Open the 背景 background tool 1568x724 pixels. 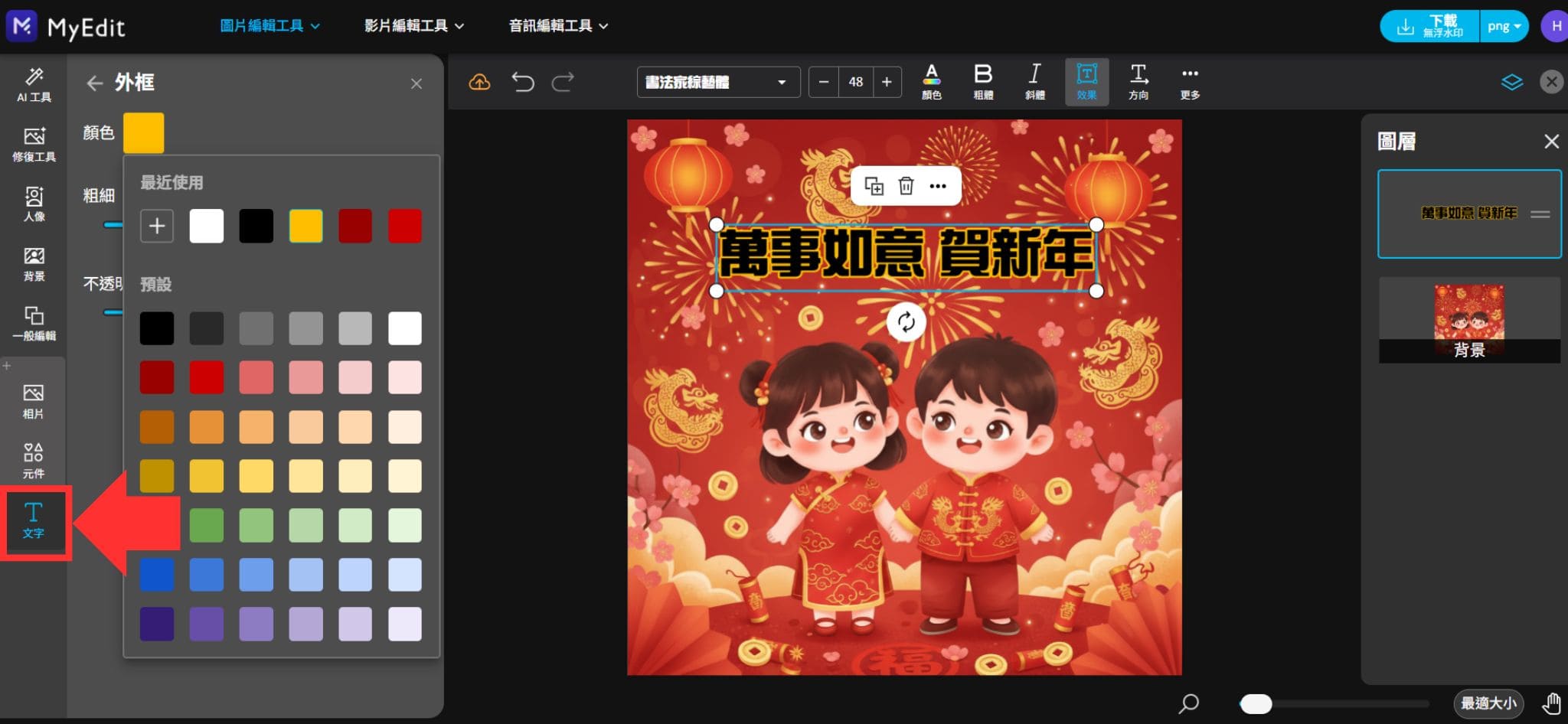click(x=34, y=263)
